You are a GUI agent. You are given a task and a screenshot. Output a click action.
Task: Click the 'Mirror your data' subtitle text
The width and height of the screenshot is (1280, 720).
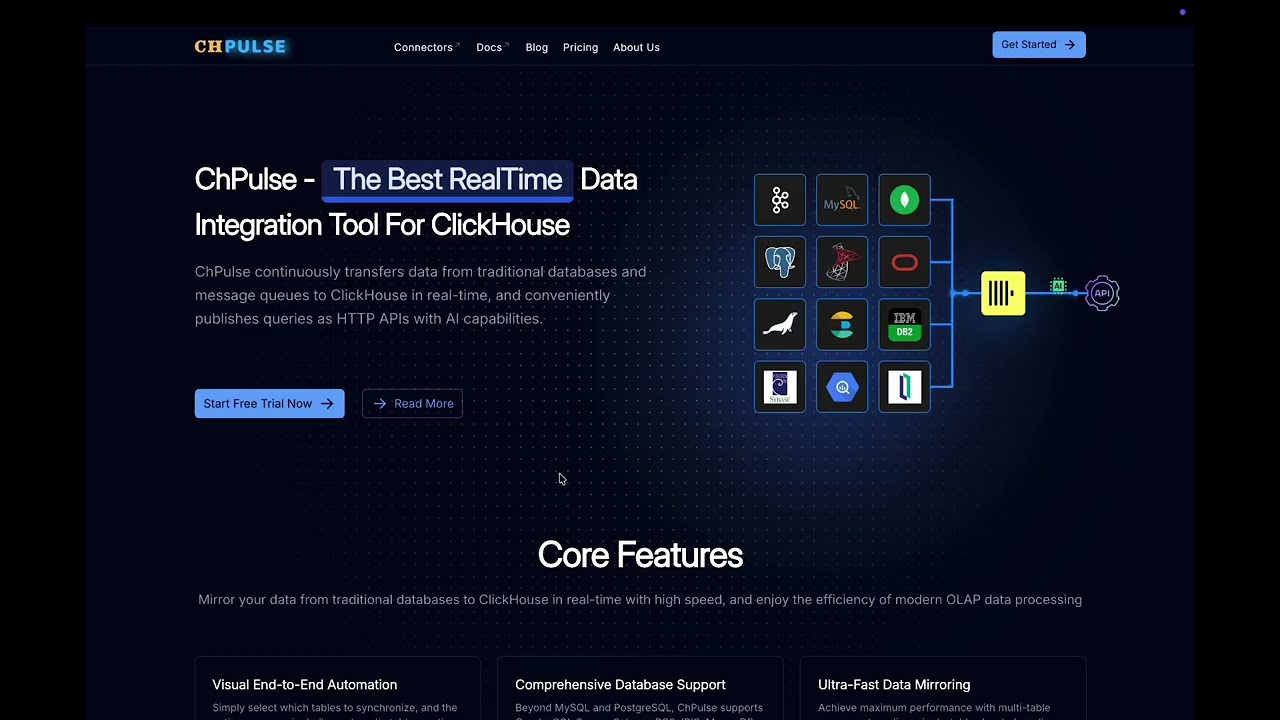(640, 600)
